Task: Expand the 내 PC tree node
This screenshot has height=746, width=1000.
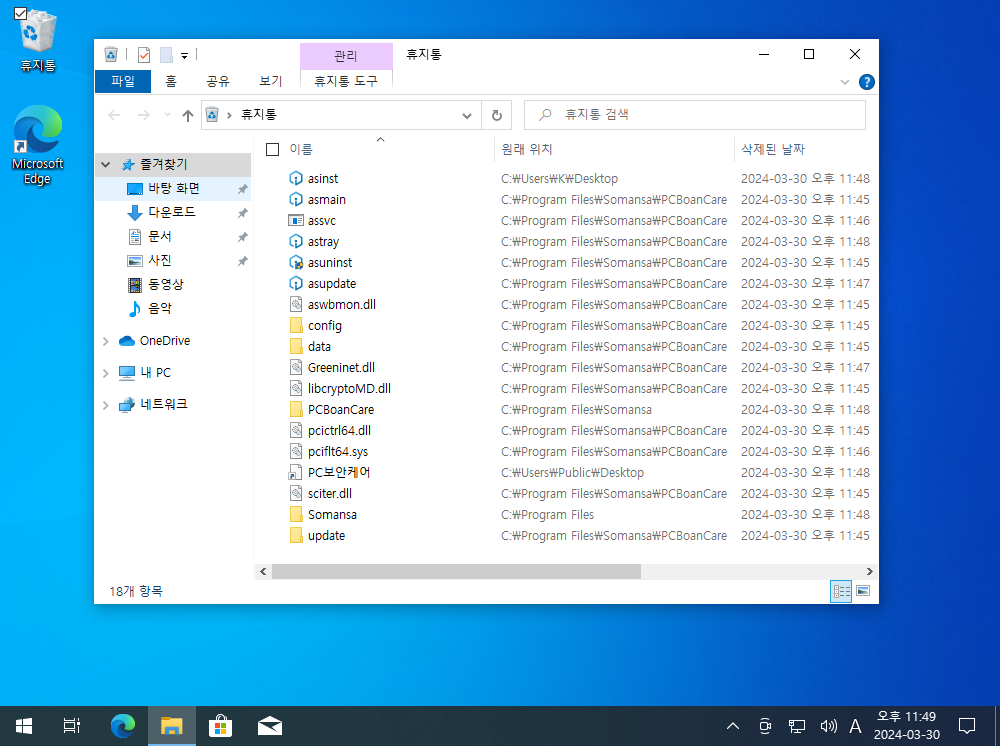Action: (106, 373)
